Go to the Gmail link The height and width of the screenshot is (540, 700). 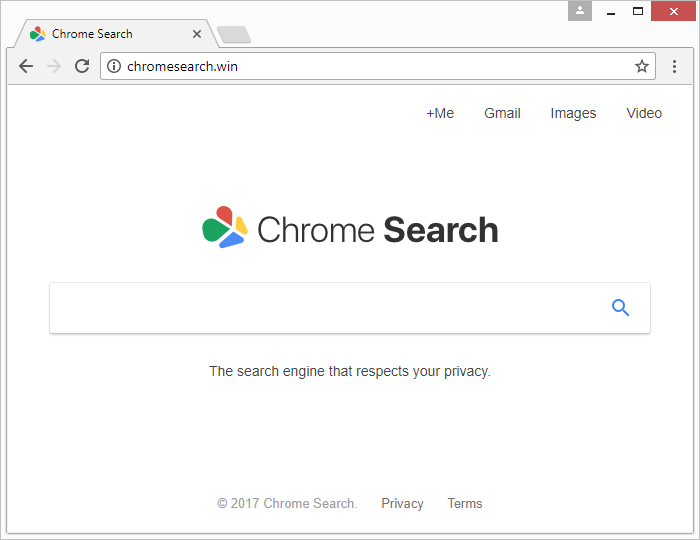pos(502,113)
